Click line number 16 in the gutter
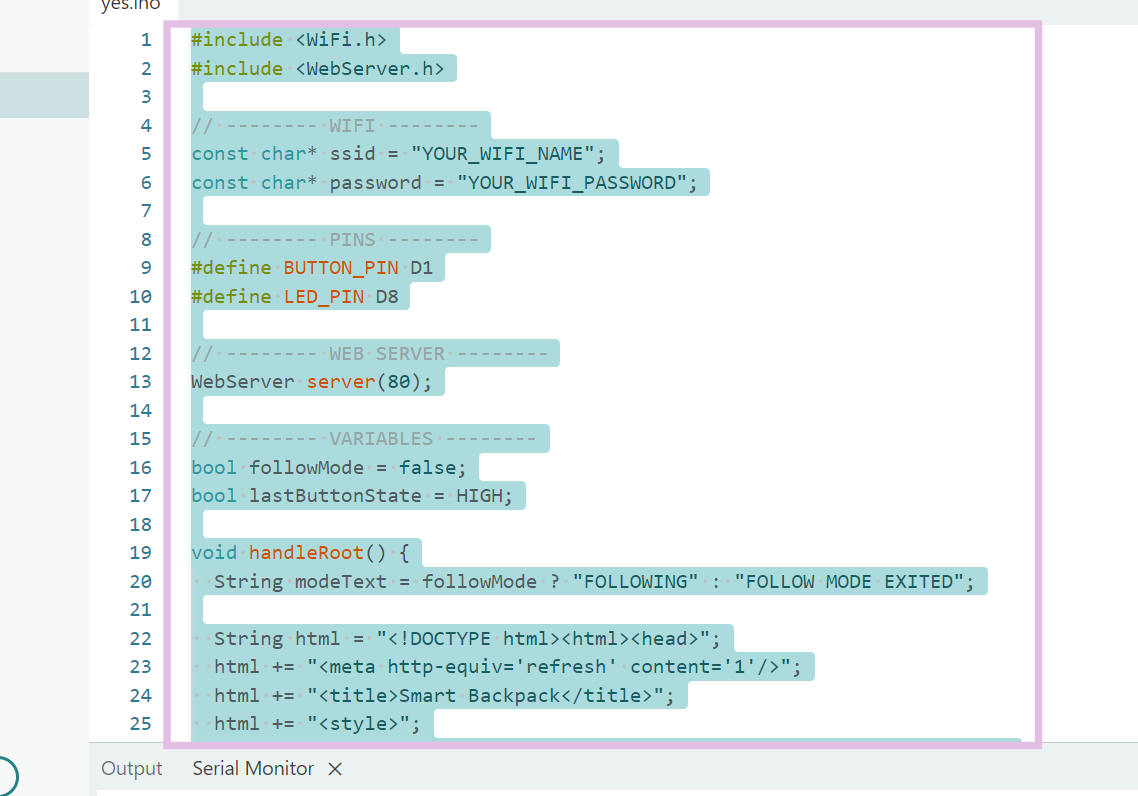The width and height of the screenshot is (1138, 796). [140, 467]
